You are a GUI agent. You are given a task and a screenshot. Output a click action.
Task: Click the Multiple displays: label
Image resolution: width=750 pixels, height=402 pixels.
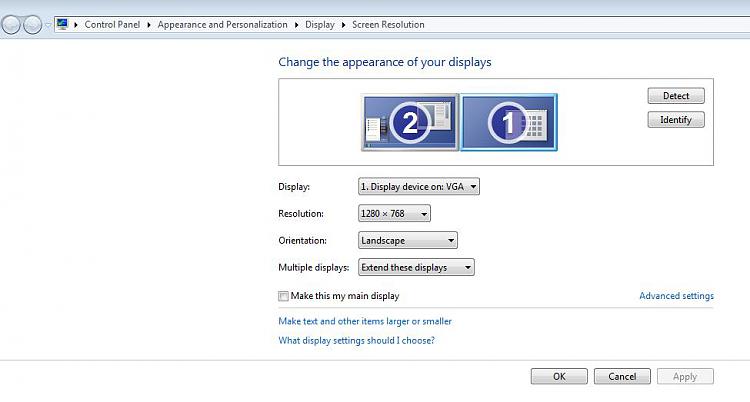click(314, 268)
